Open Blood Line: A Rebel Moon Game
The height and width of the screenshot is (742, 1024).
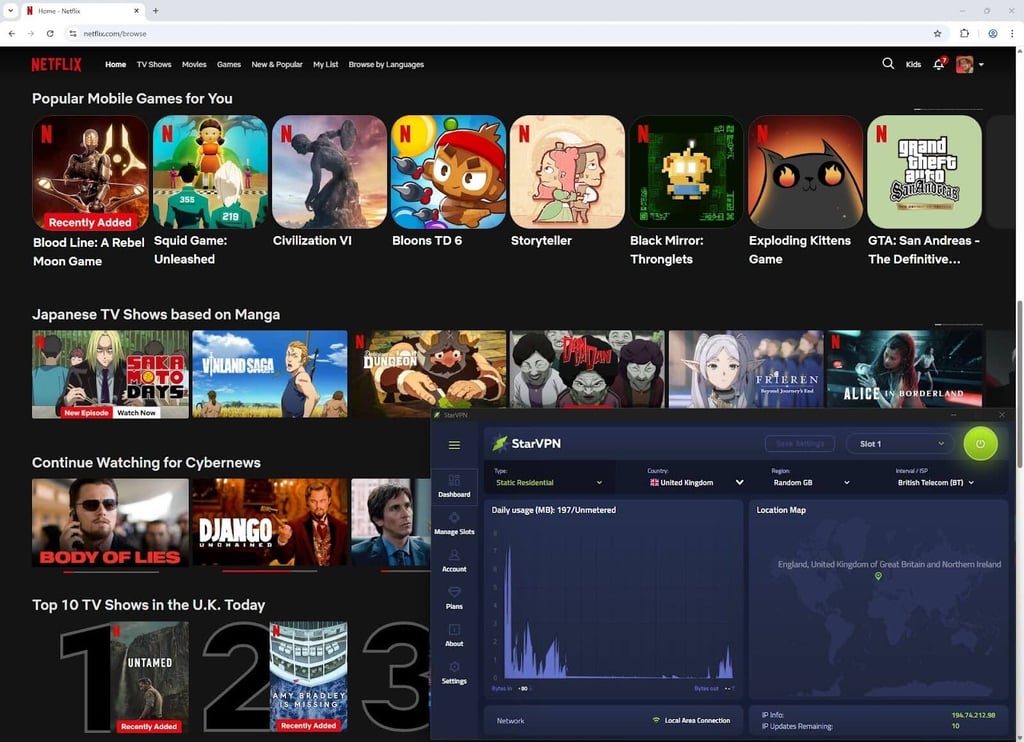pos(90,173)
